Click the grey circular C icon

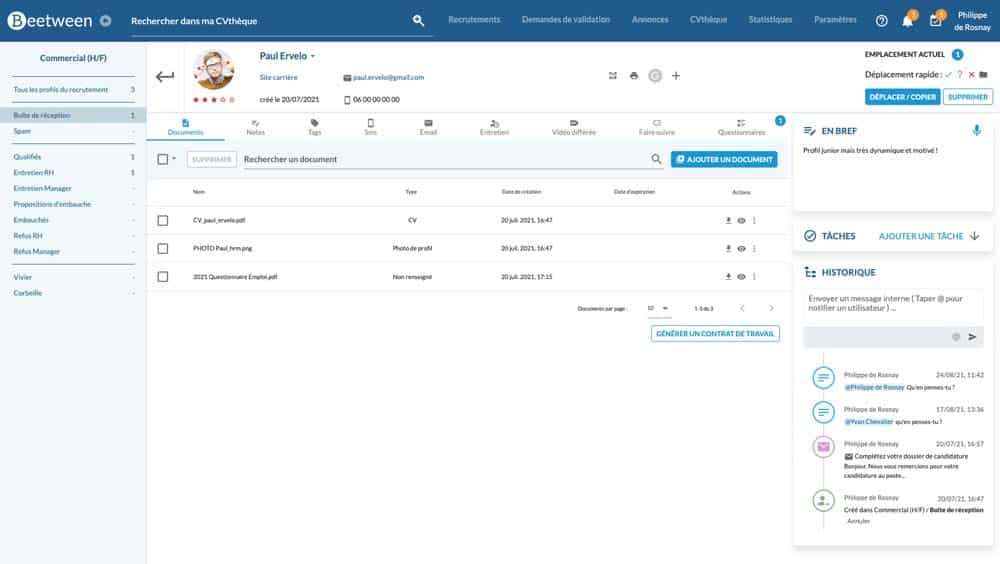click(655, 76)
